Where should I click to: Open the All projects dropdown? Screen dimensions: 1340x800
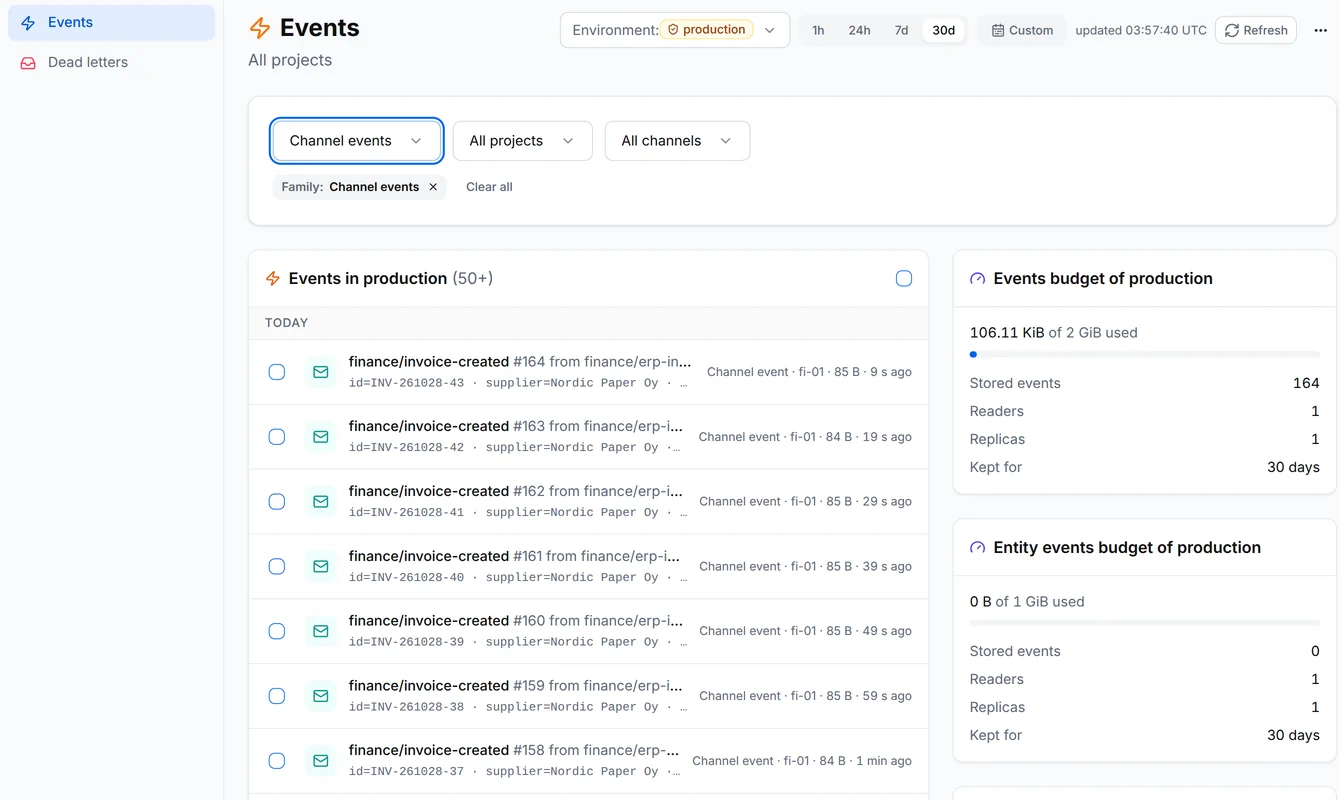522,141
